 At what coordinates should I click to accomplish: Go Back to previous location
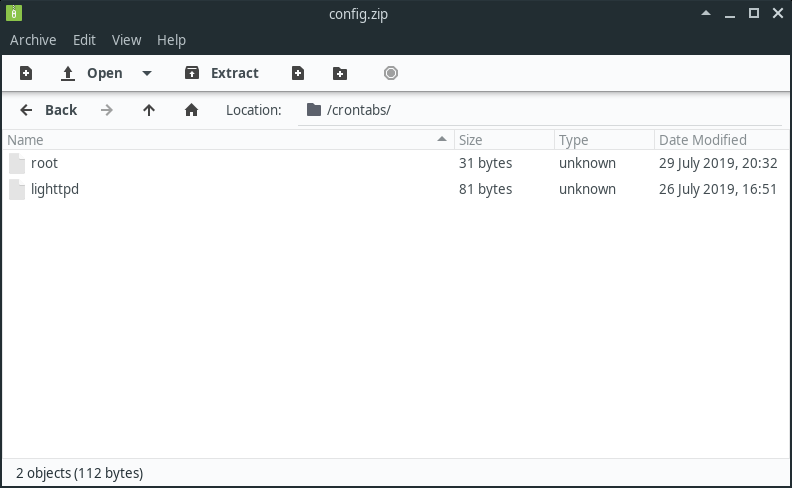48,110
